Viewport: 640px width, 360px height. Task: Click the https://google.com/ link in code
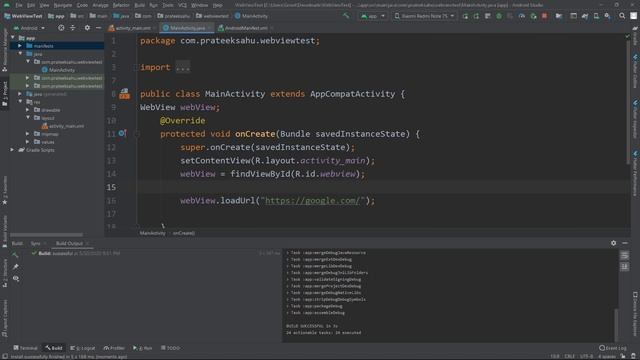pos(313,200)
